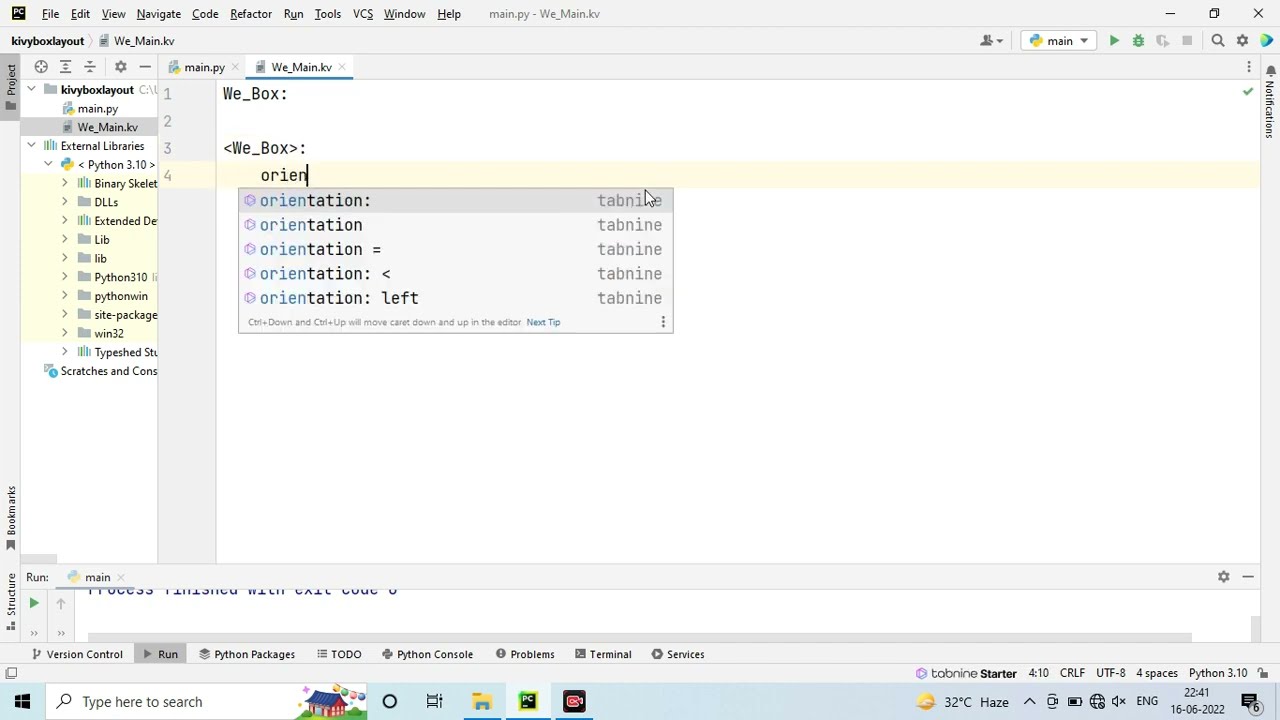The image size is (1280, 720).
Task: Open the Problems tool window tab
Action: pos(523,654)
